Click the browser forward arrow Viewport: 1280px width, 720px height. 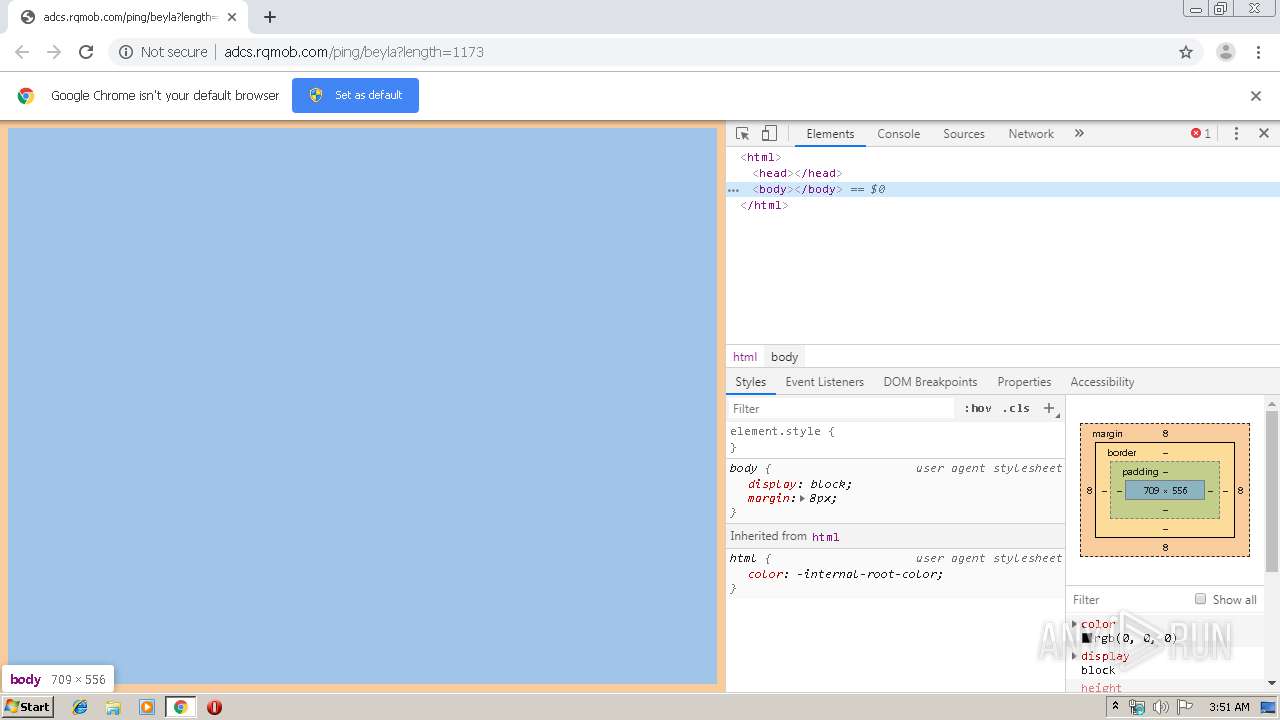coord(54,52)
